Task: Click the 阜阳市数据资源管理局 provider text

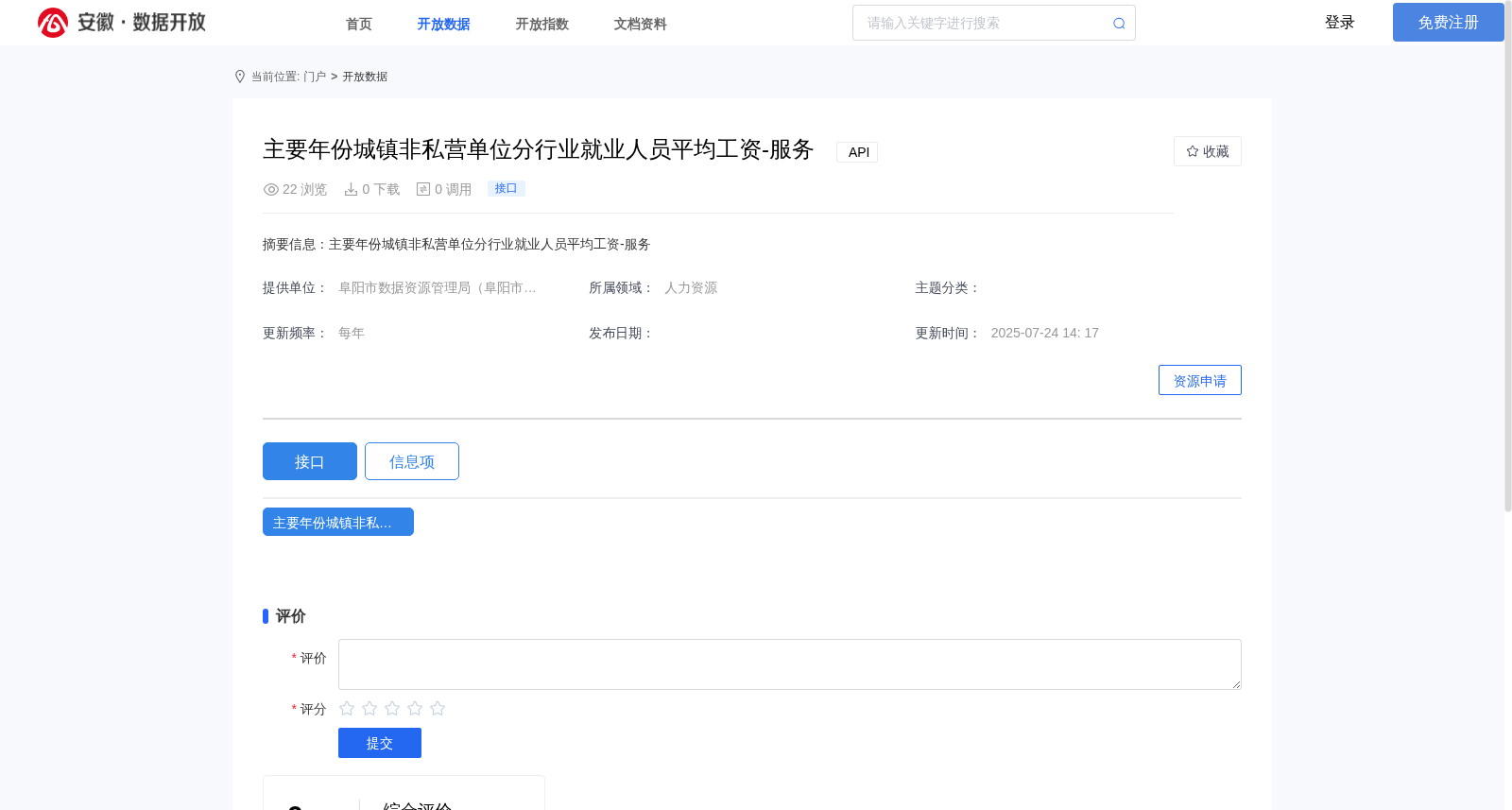Action: click(x=438, y=287)
